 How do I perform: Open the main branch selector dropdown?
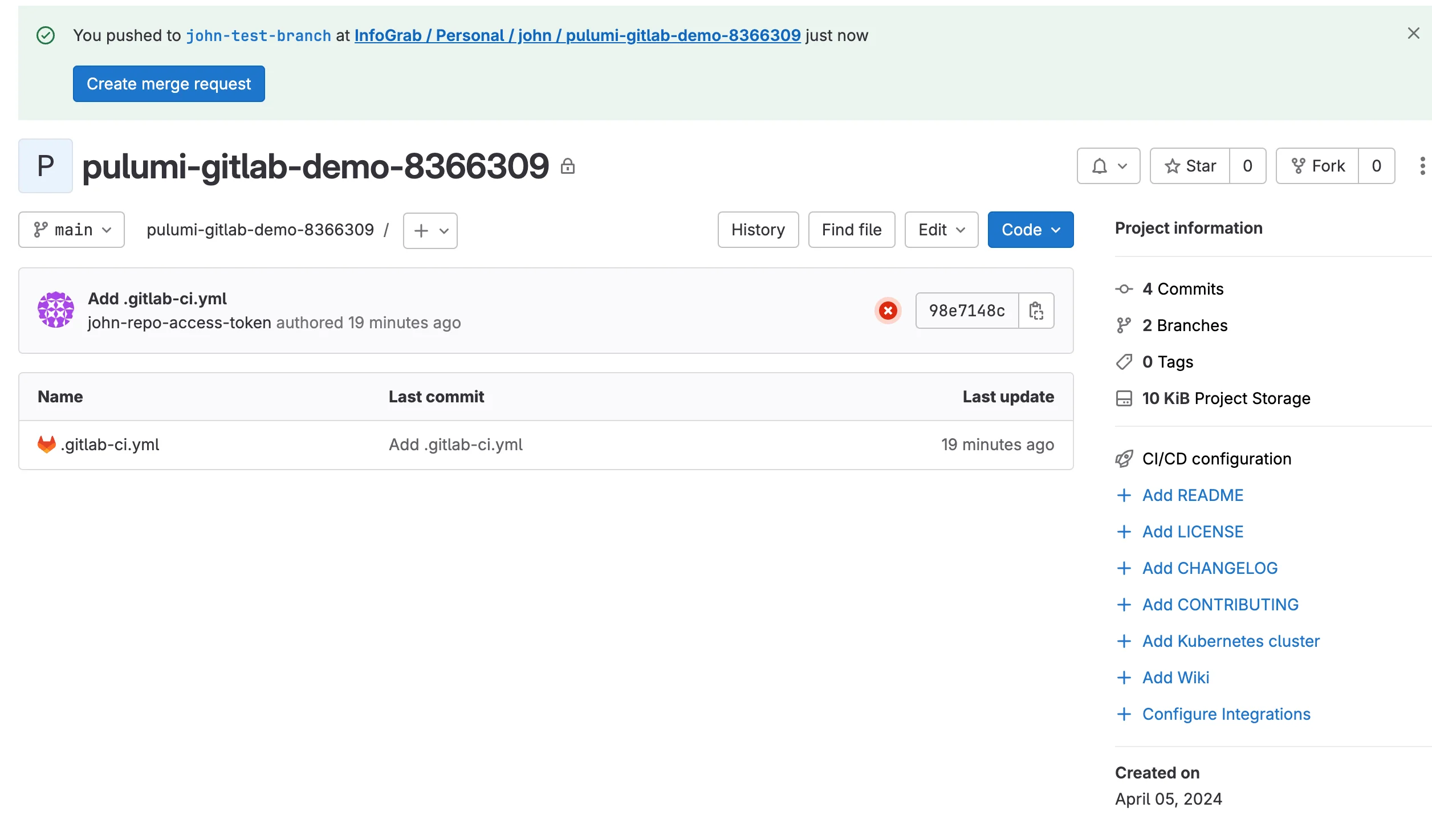point(71,230)
